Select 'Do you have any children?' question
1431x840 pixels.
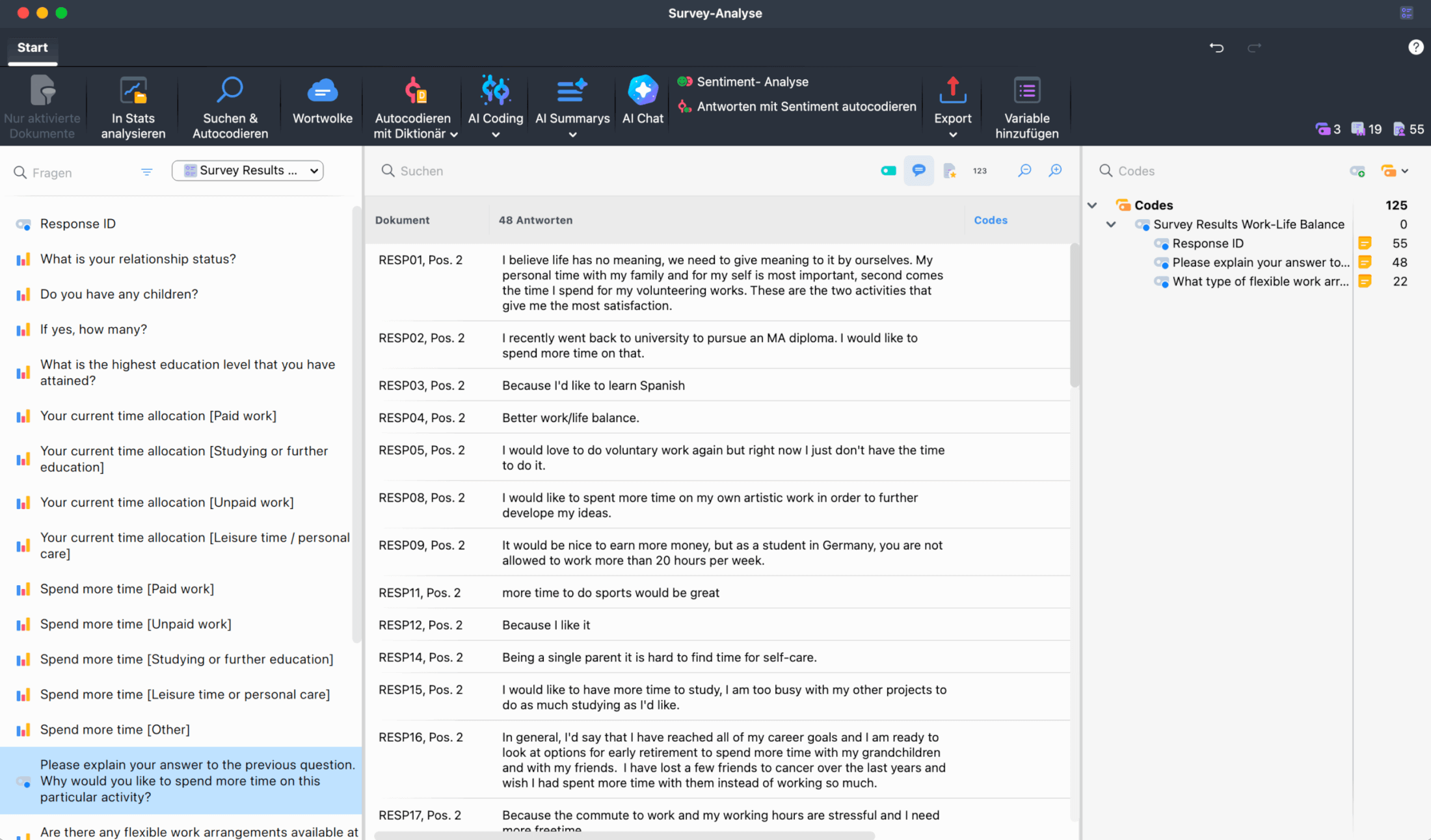(x=119, y=294)
